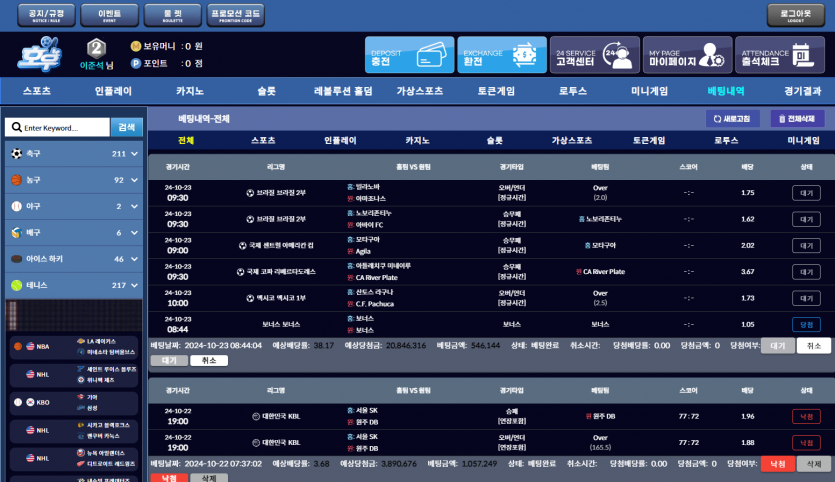
Task: Click the site logo at top left
Action: pyautogui.click(x=40, y=54)
